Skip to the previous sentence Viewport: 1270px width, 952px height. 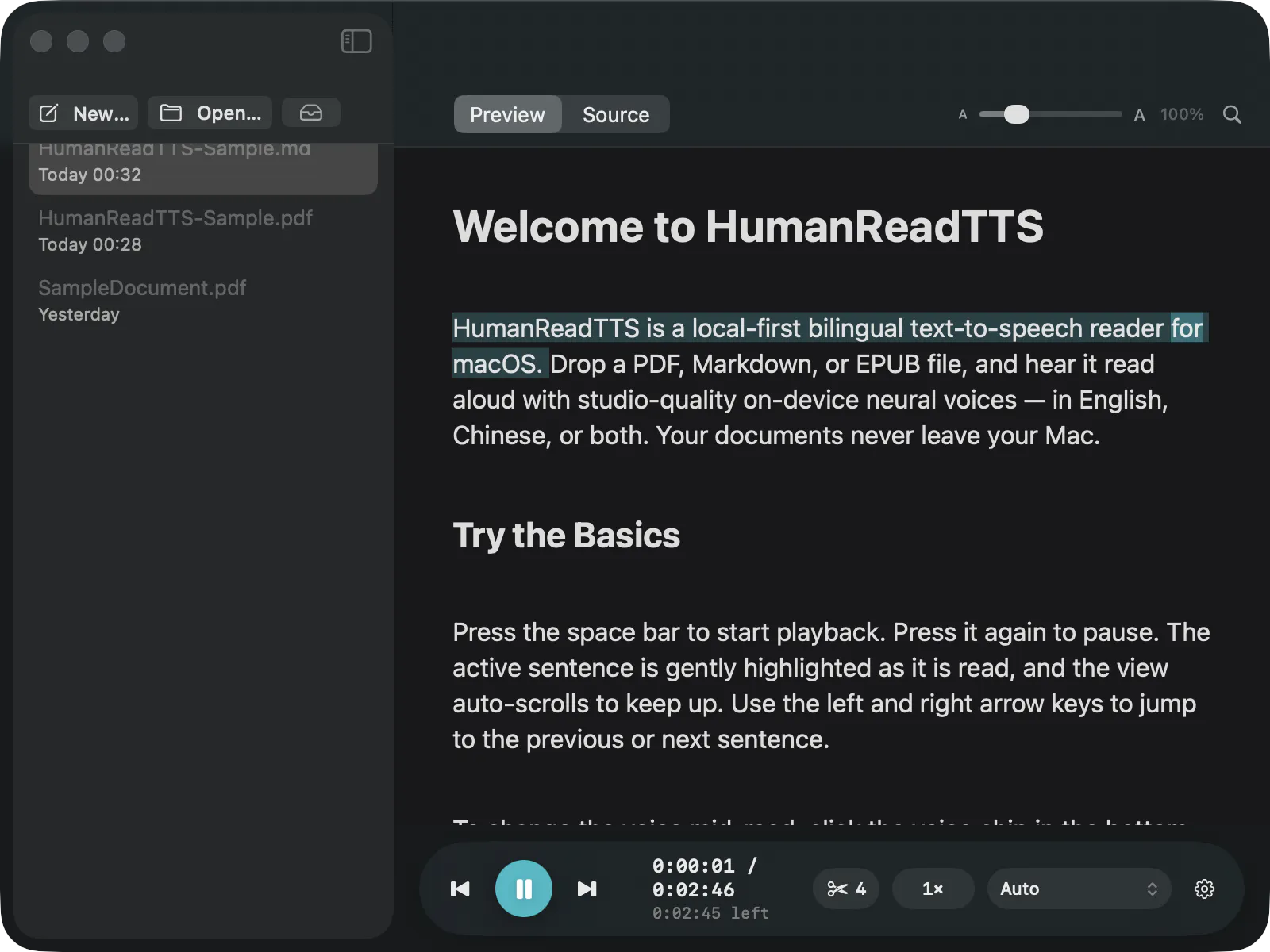pos(460,889)
